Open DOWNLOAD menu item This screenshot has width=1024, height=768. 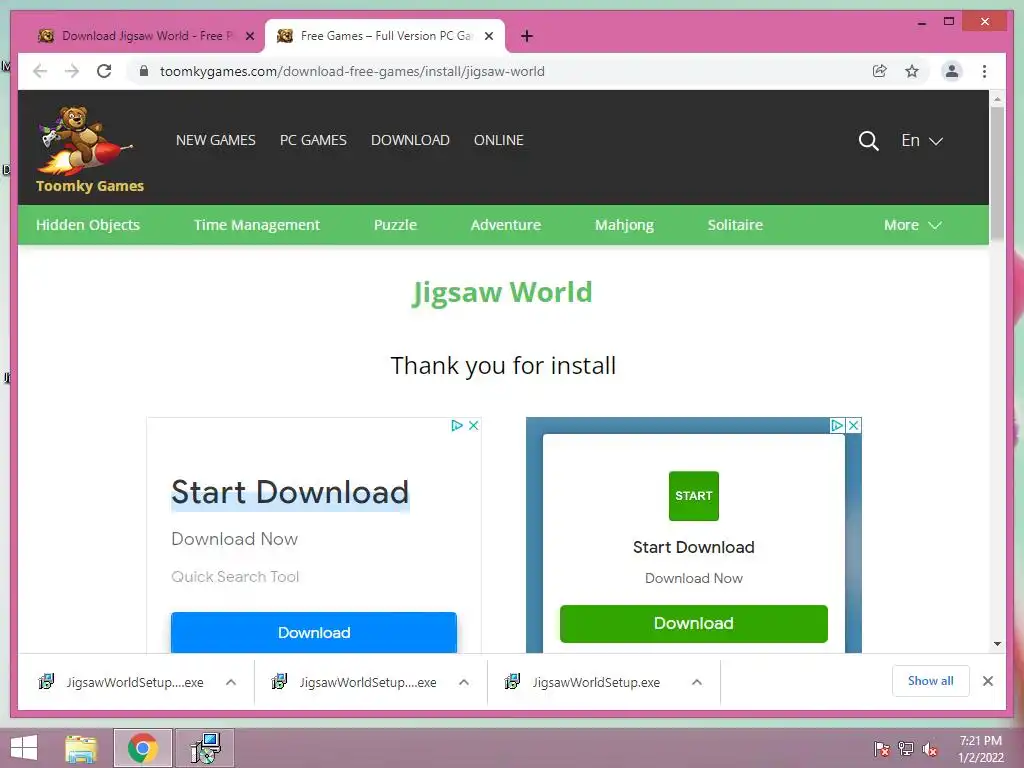pos(410,140)
